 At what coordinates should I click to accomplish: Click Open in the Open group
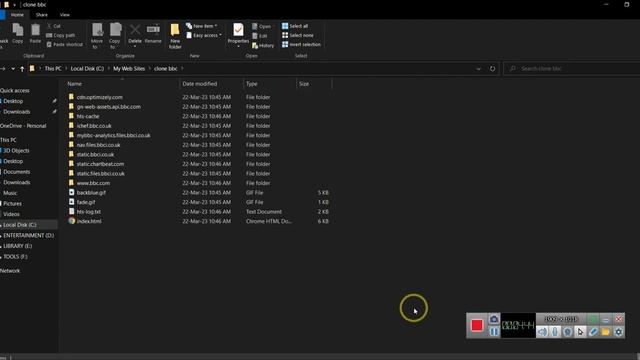pyautogui.click(x=262, y=26)
